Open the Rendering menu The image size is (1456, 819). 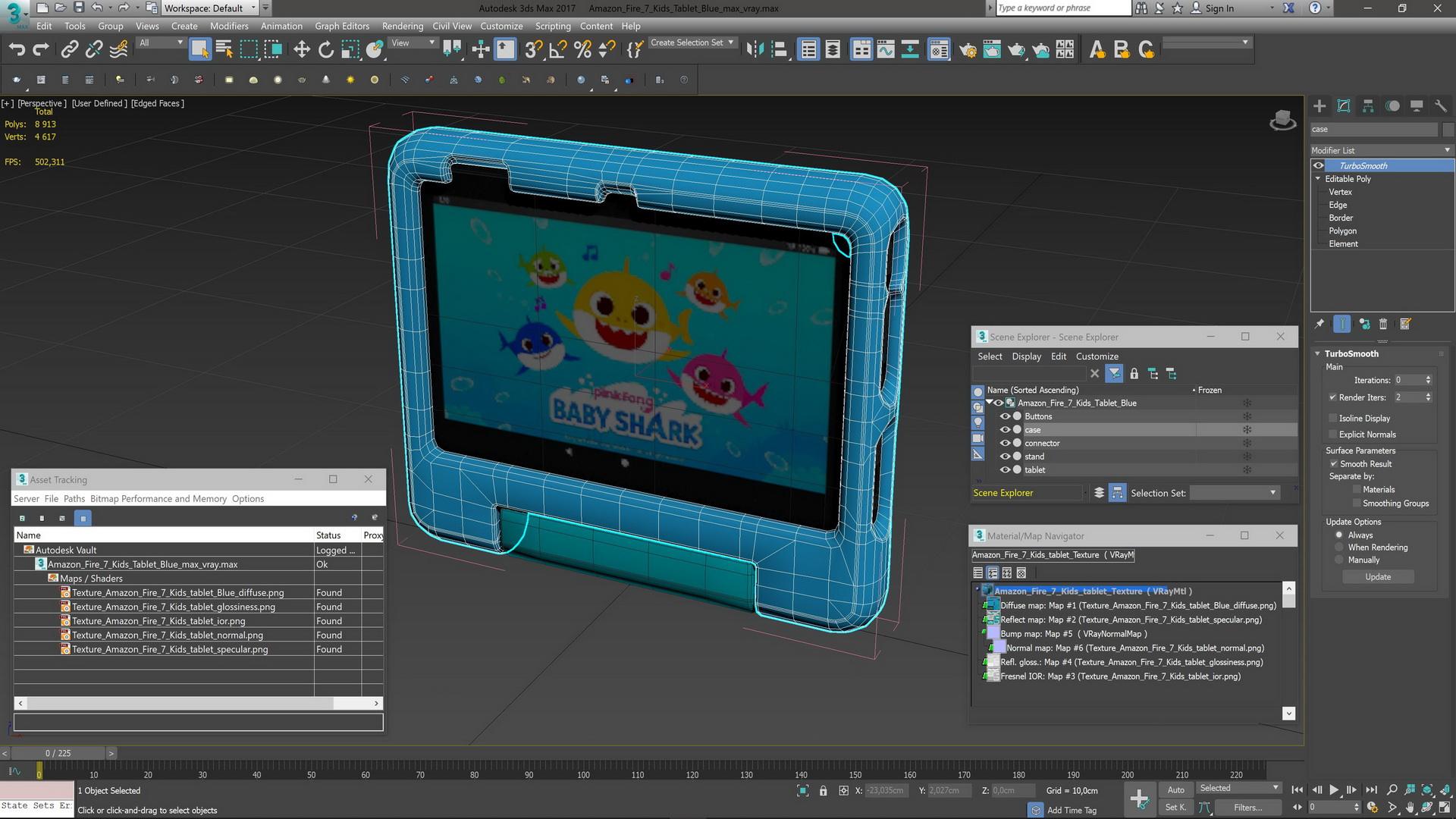click(402, 26)
